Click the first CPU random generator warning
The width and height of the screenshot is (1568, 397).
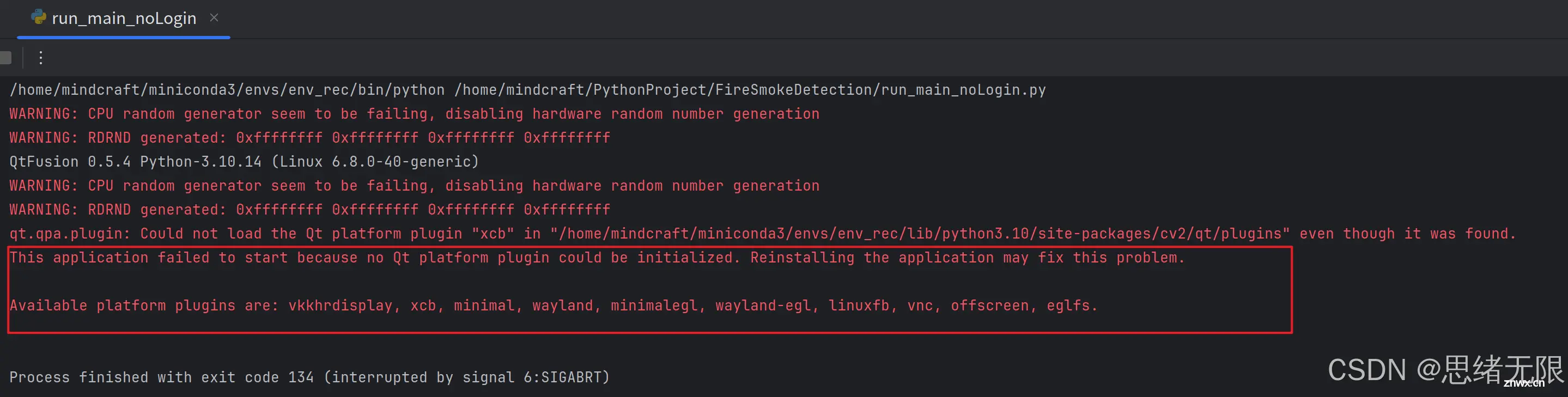415,114
